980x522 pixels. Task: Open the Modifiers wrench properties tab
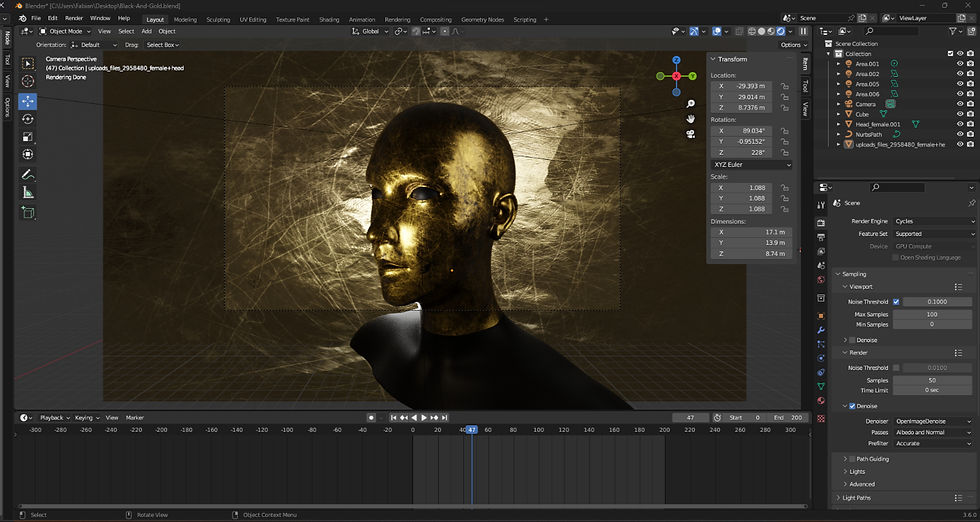coord(821,330)
